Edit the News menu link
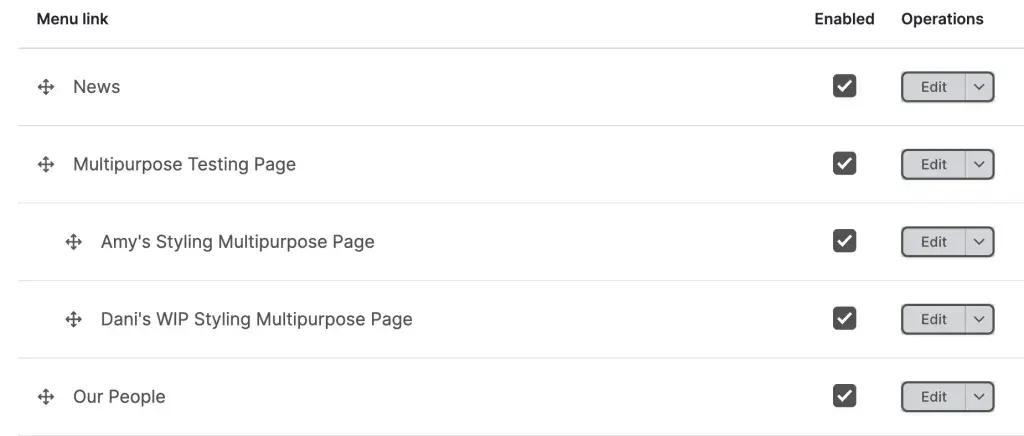The height and width of the screenshot is (436, 1024). tap(933, 87)
